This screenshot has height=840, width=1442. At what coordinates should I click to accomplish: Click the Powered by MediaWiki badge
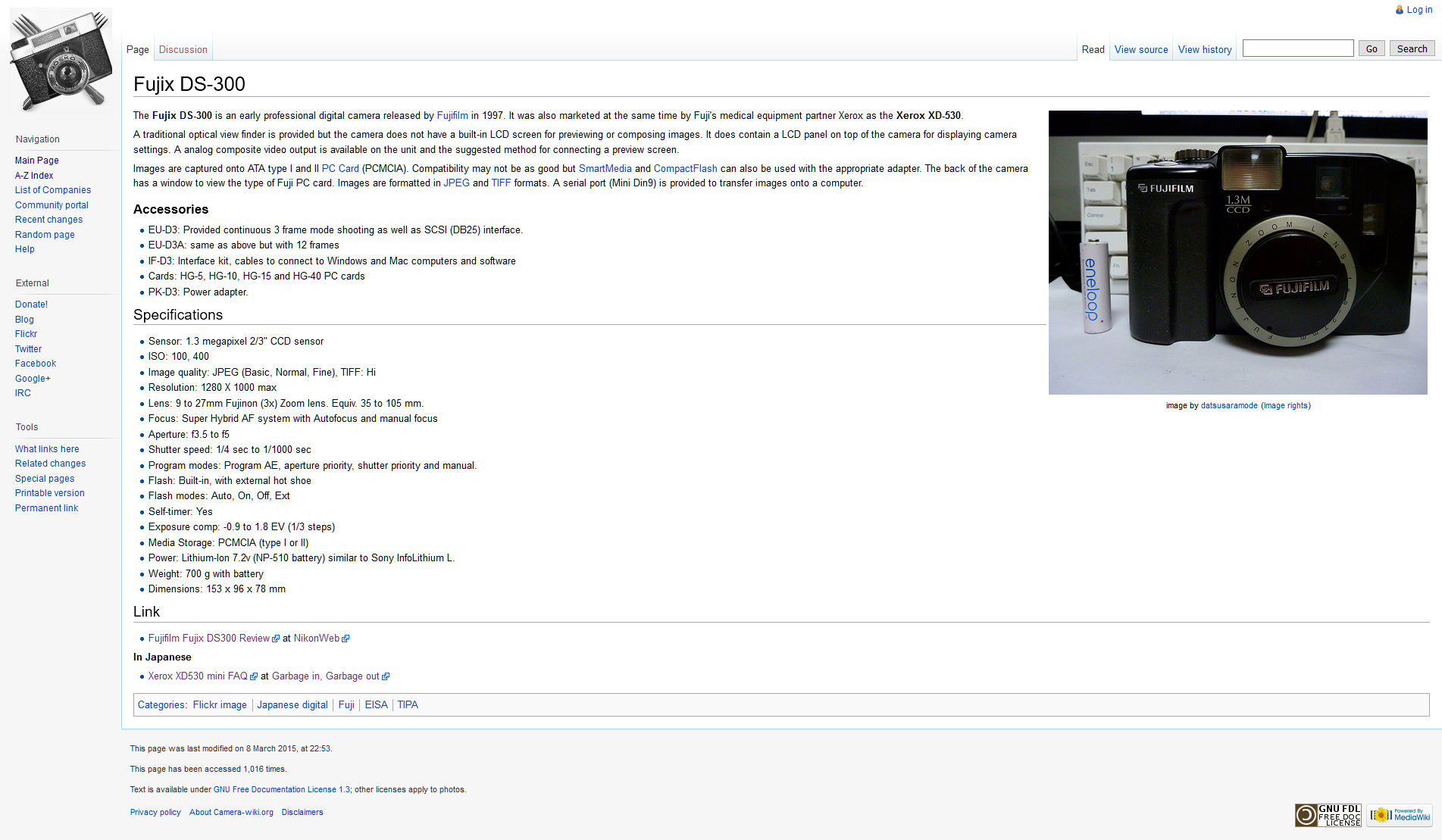click(1399, 815)
